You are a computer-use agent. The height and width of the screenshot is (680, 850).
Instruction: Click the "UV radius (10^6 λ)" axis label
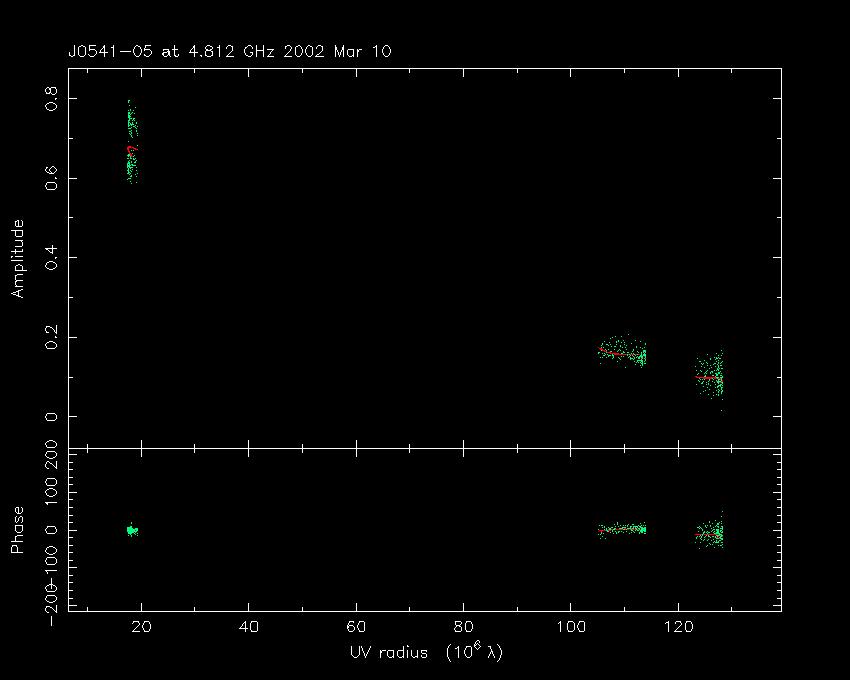[426, 652]
